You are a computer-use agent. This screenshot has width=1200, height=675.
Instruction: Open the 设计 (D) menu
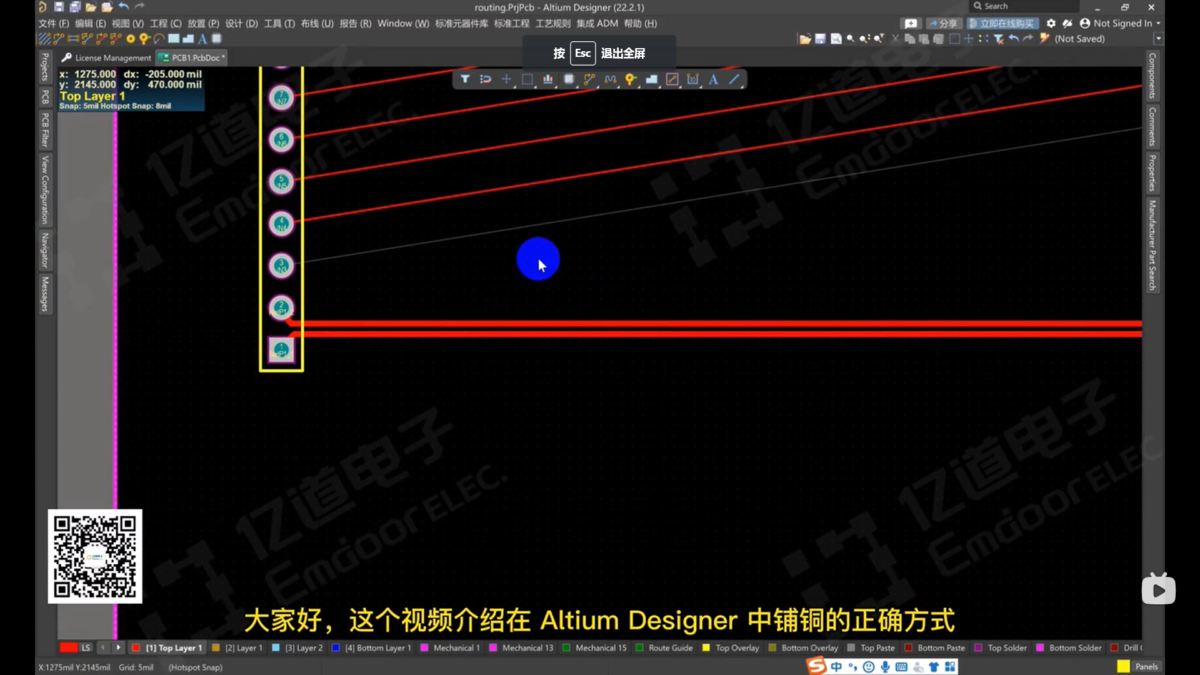[241, 23]
